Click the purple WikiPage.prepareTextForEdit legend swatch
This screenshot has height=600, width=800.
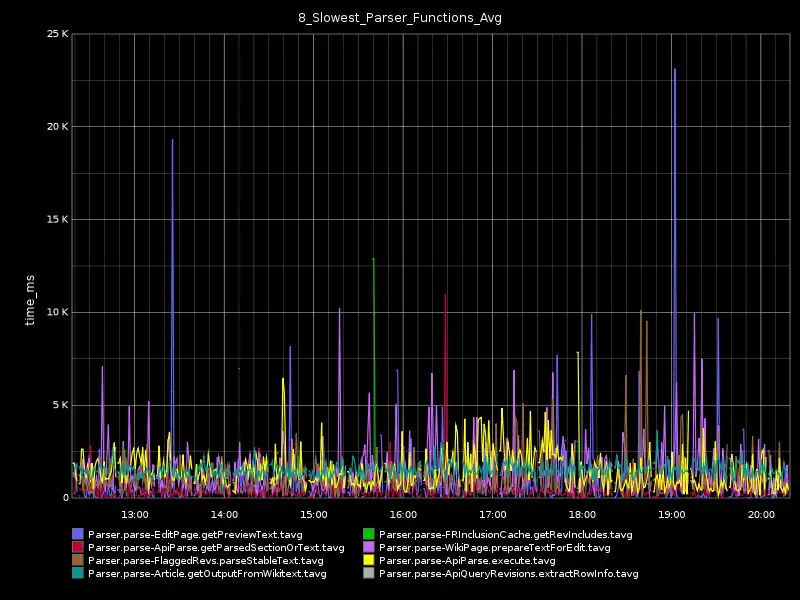pyautogui.click(x=369, y=548)
